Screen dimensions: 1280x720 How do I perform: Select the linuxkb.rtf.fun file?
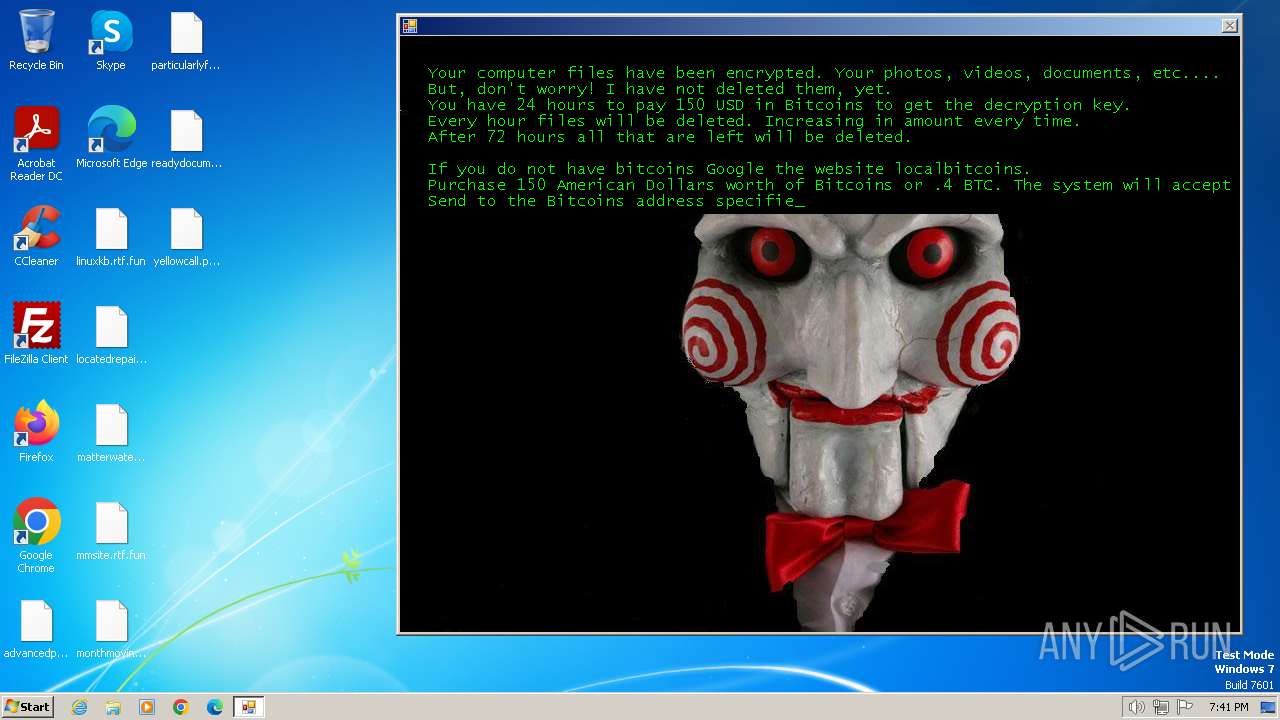click(x=111, y=236)
